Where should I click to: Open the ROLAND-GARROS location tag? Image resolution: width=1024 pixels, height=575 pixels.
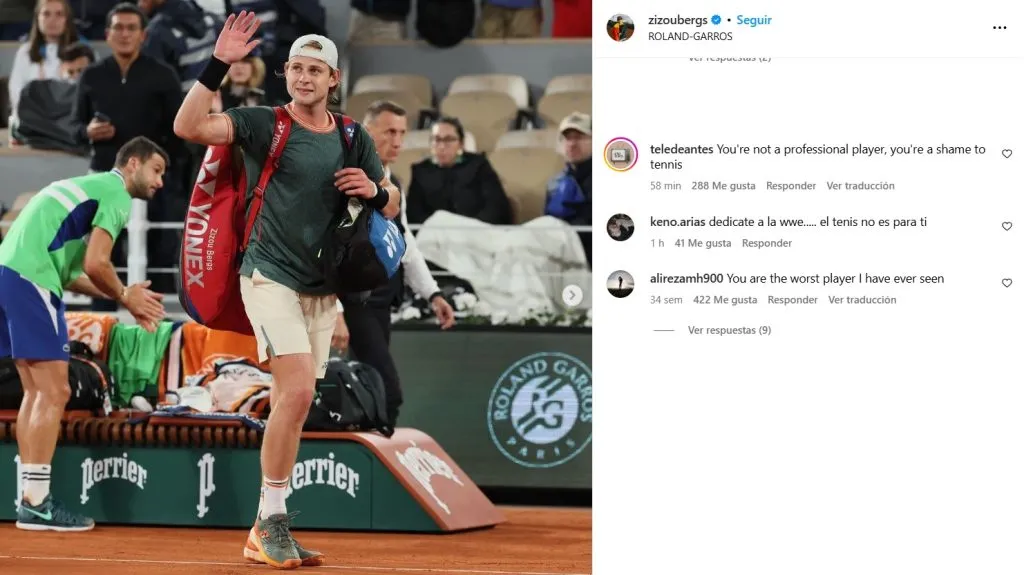pos(690,37)
